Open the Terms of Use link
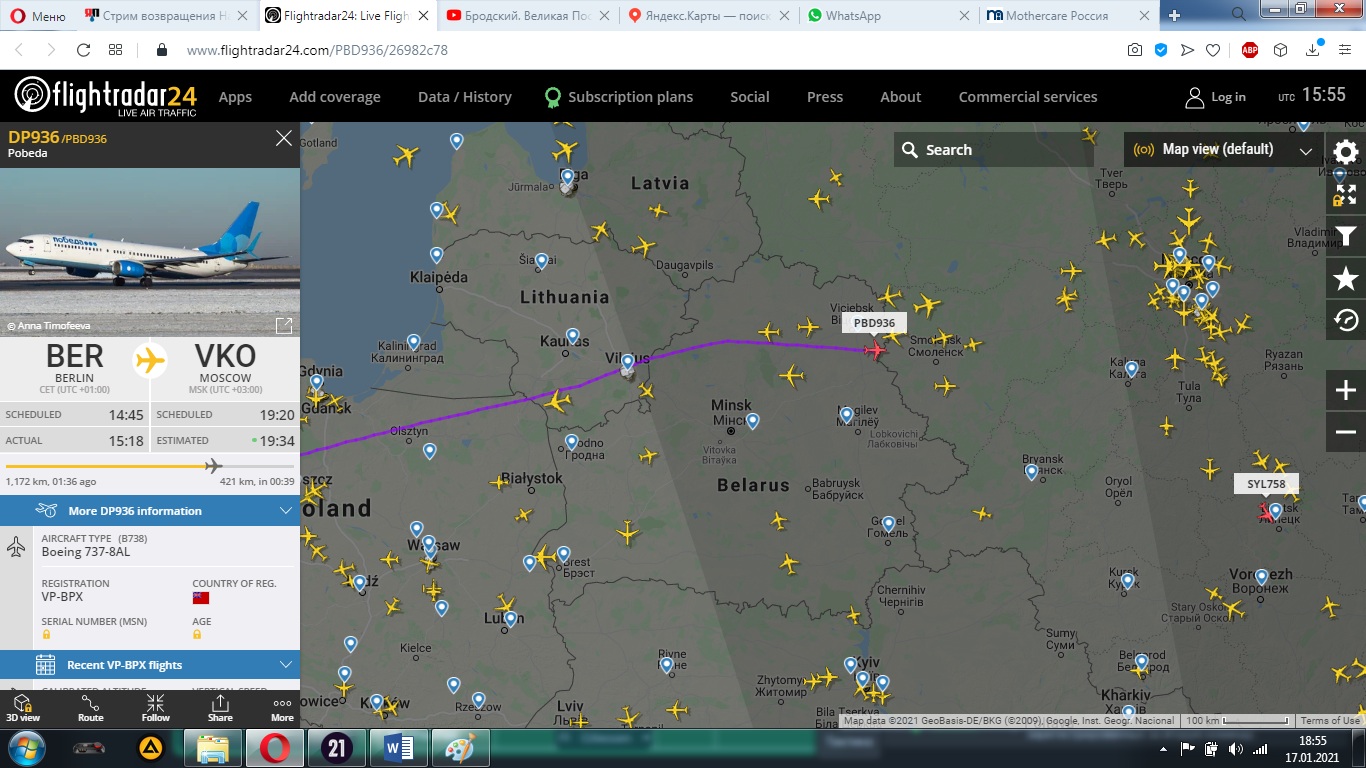The image size is (1366, 768). [x=1330, y=720]
